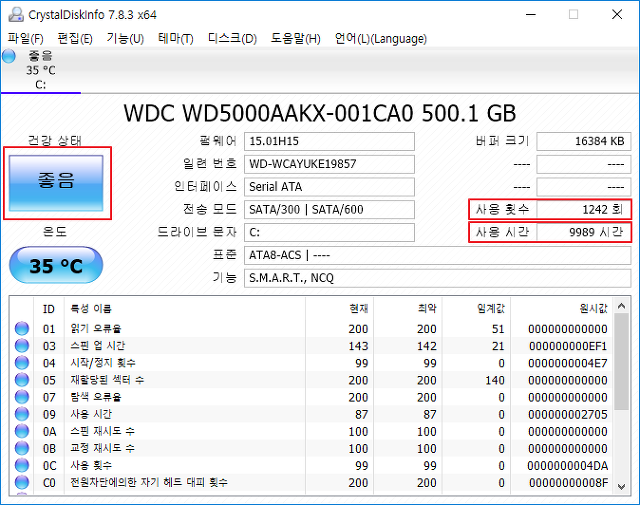Click the raw value 000000000EF1
Image resolution: width=640 pixels, height=505 pixels.
point(568,346)
